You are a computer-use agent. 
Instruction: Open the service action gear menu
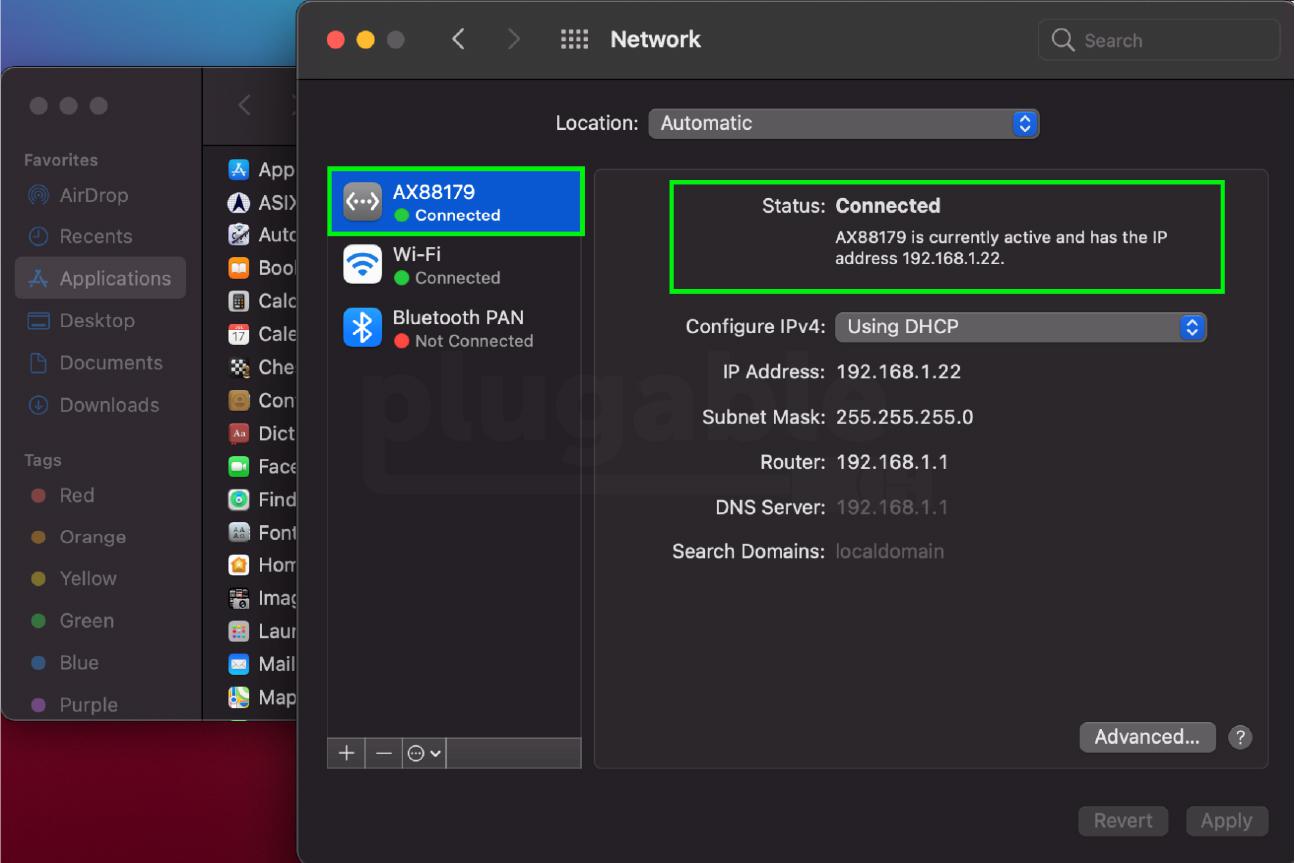(x=423, y=754)
